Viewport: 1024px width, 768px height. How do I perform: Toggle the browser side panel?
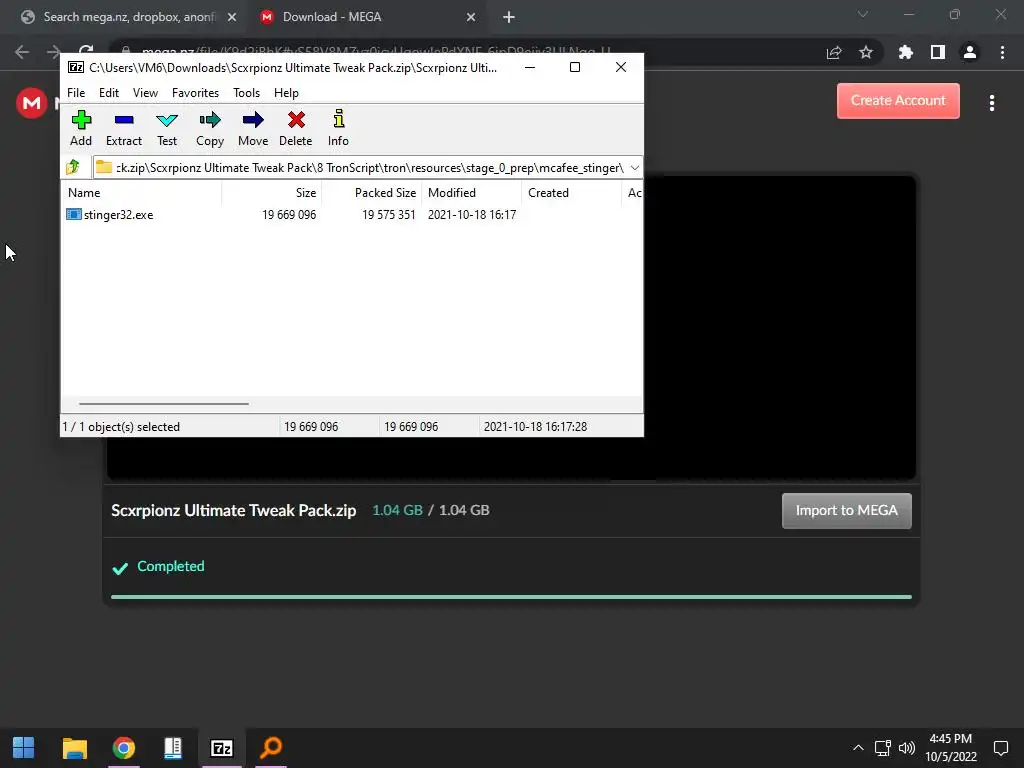coord(938,52)
